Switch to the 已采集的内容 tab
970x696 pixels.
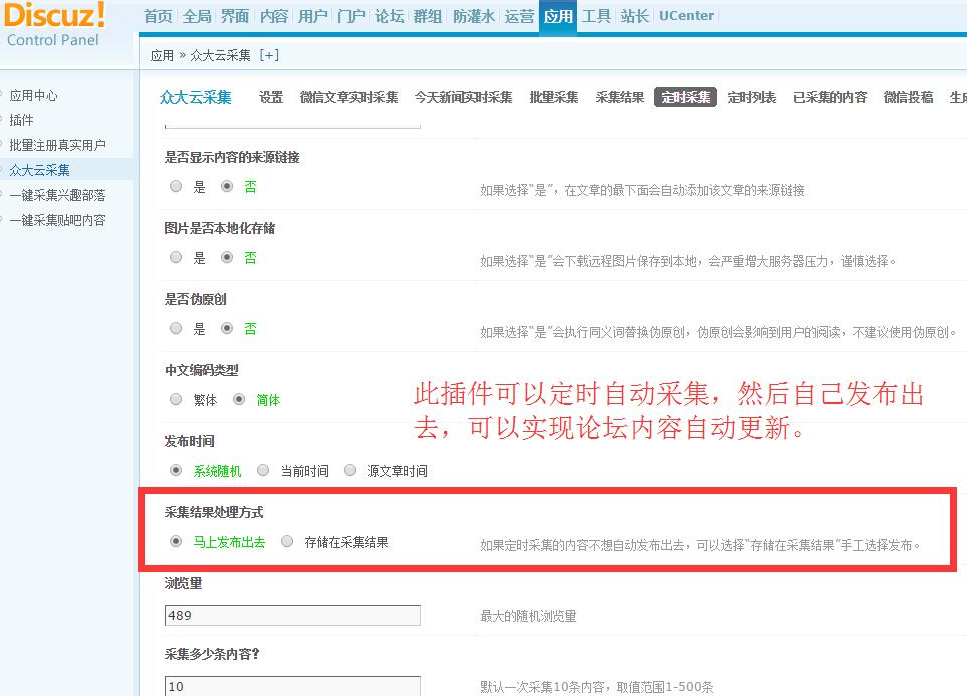(x=830, y=97)
